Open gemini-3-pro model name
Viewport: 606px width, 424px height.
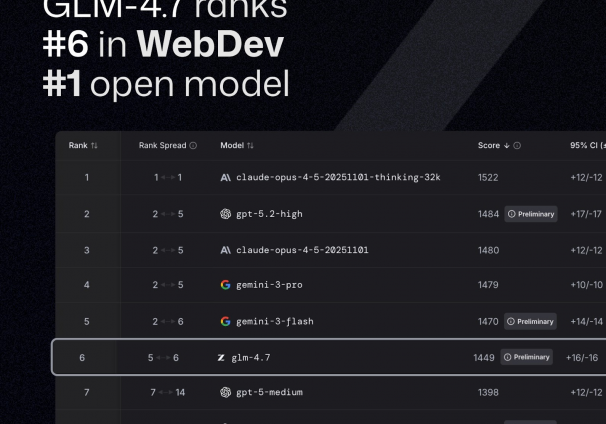click(x=269, y=285)
